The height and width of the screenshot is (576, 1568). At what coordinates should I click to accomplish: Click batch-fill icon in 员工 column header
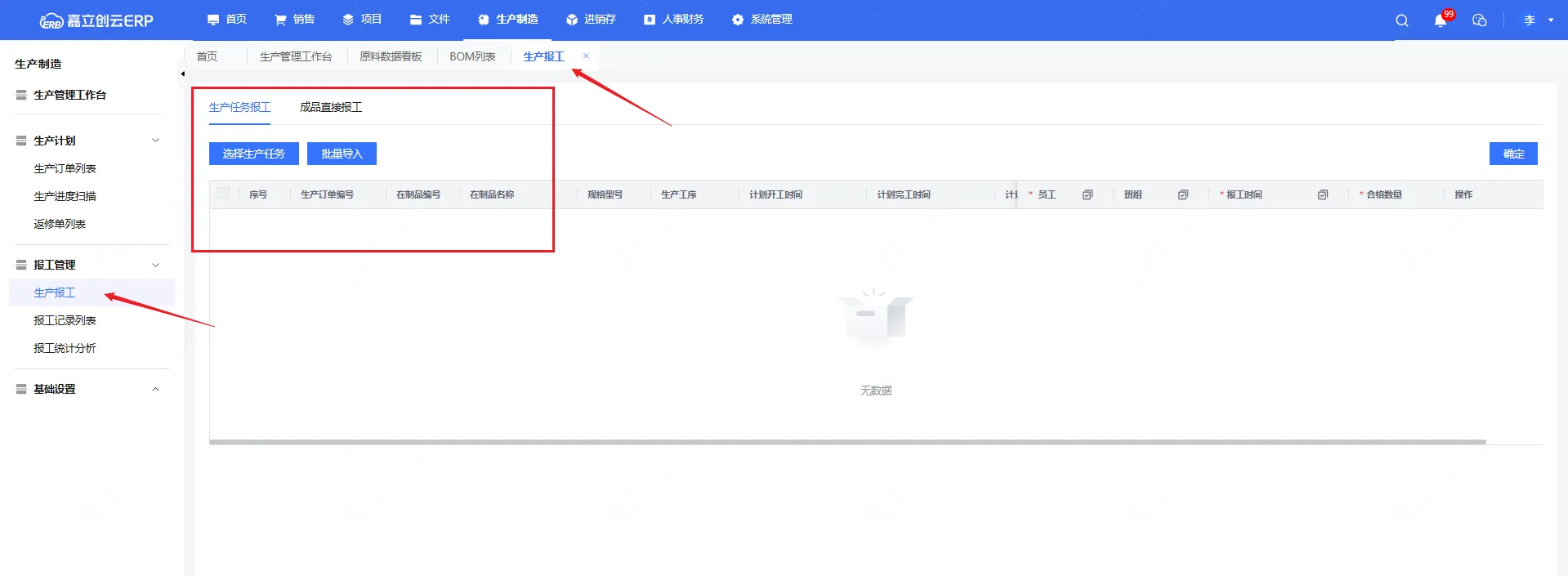pyautogui.click(x=1088, y=194)
